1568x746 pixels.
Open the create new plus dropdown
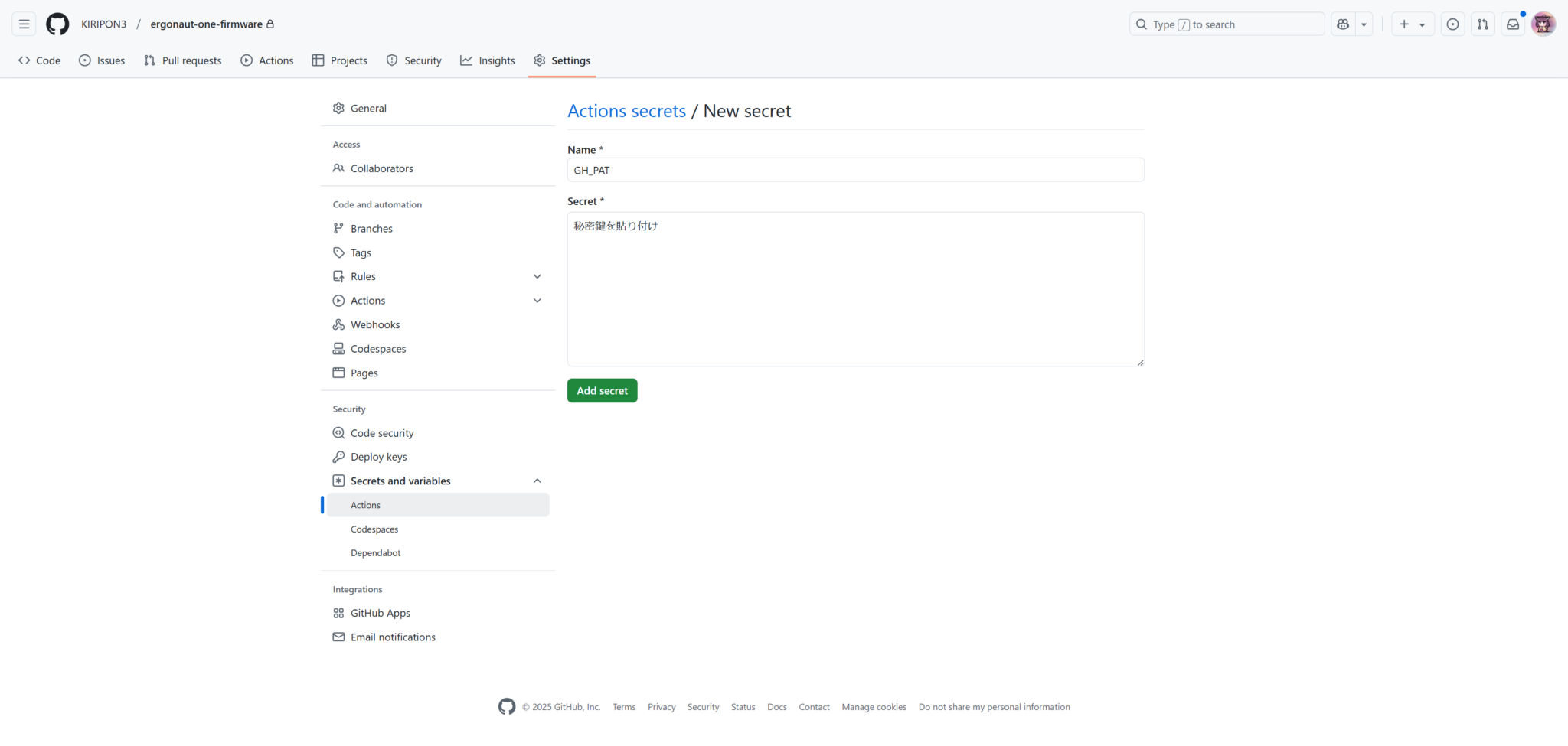point(1412,24)
